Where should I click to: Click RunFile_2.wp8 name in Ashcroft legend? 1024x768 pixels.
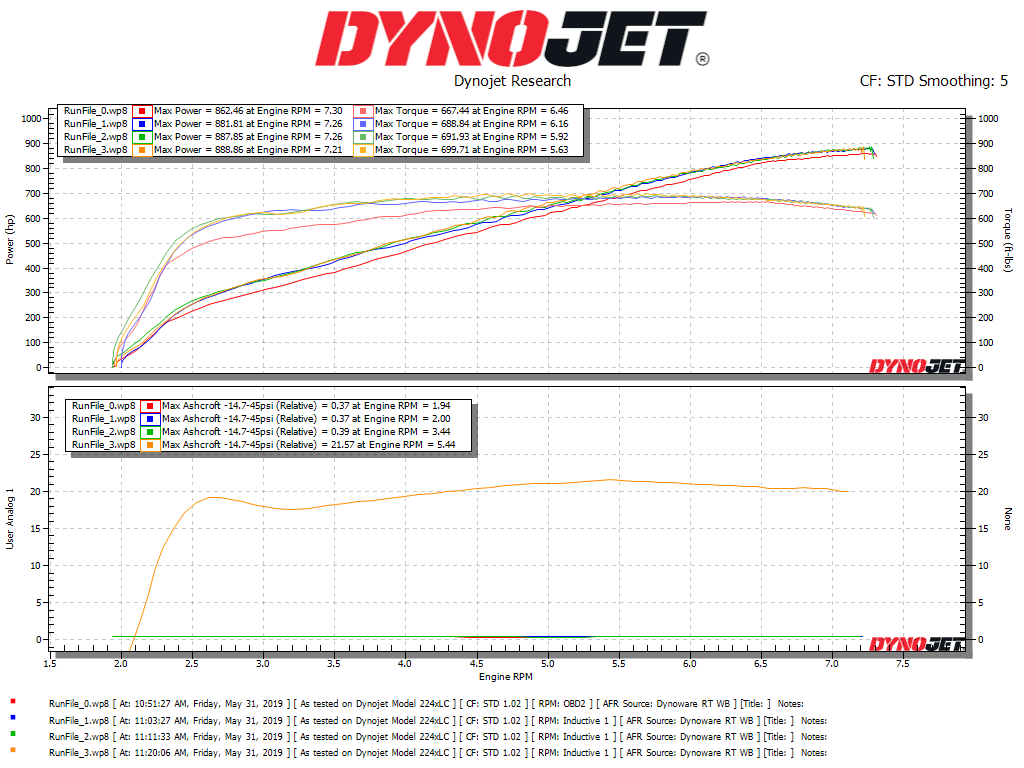point(104,432)
